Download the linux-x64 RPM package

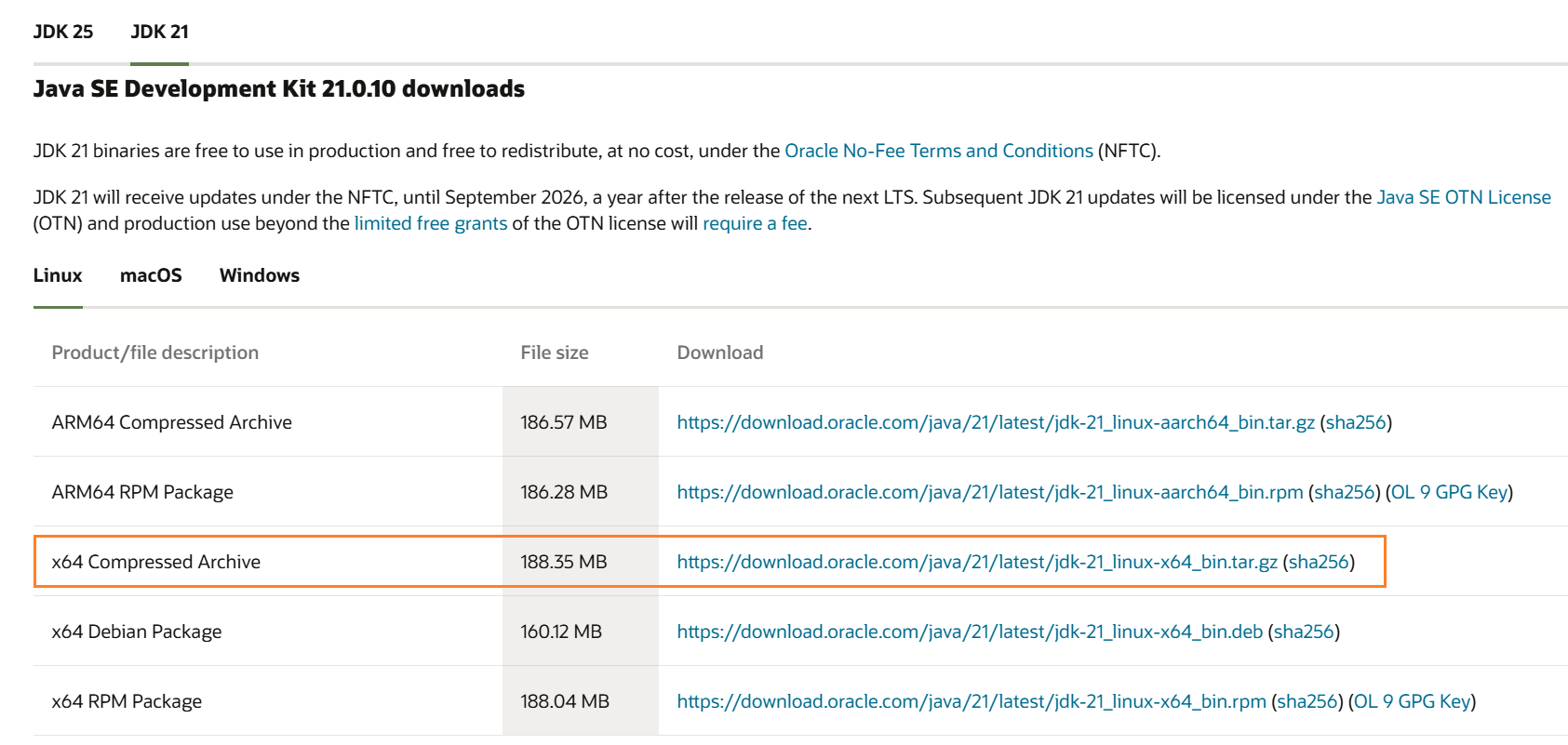[972, 701]
